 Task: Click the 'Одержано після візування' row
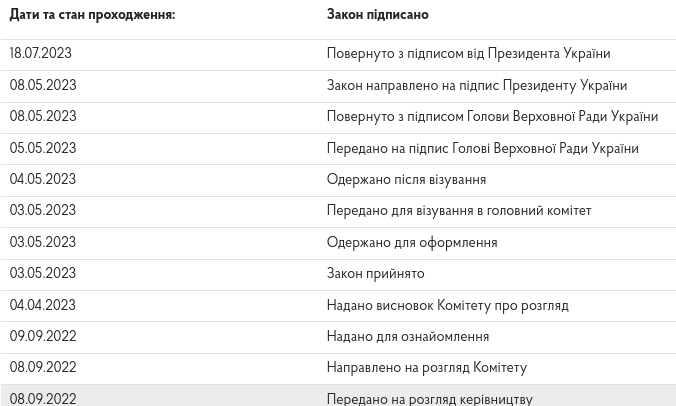point(405,180)
